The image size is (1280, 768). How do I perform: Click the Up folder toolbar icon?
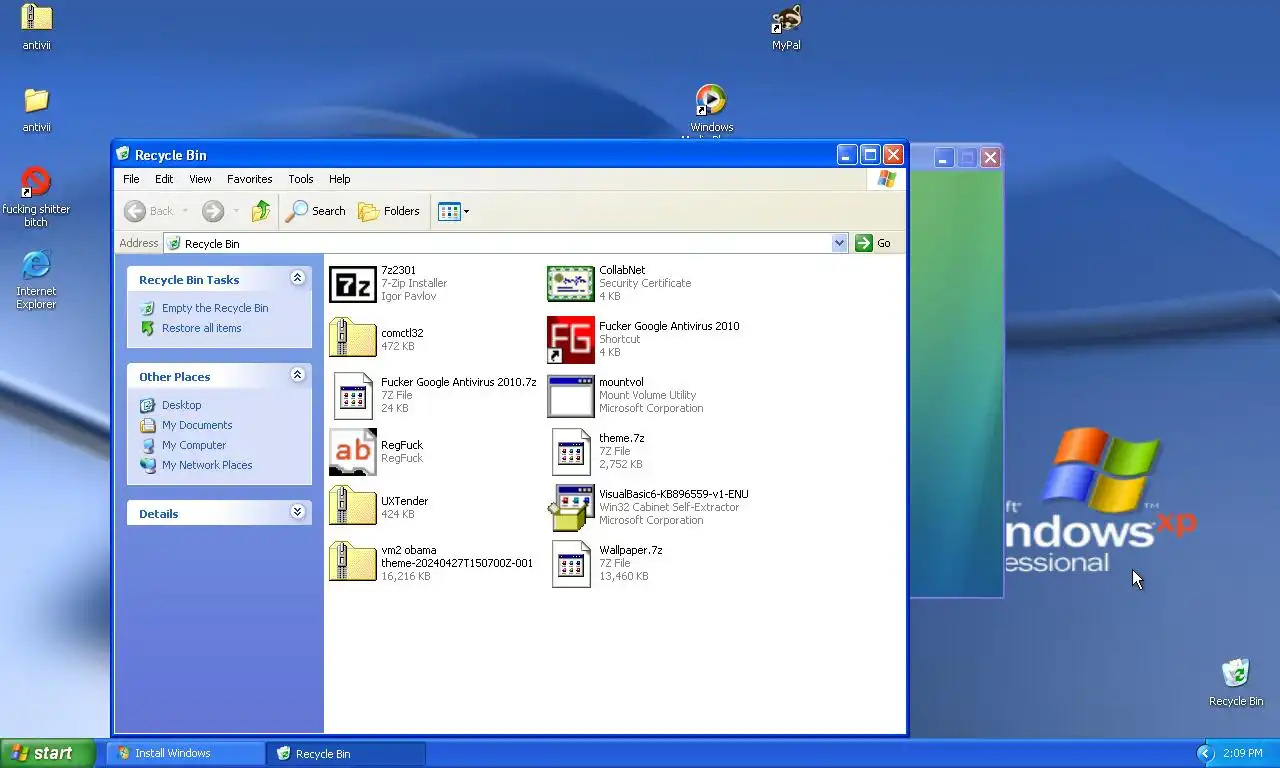pos(261,211)
